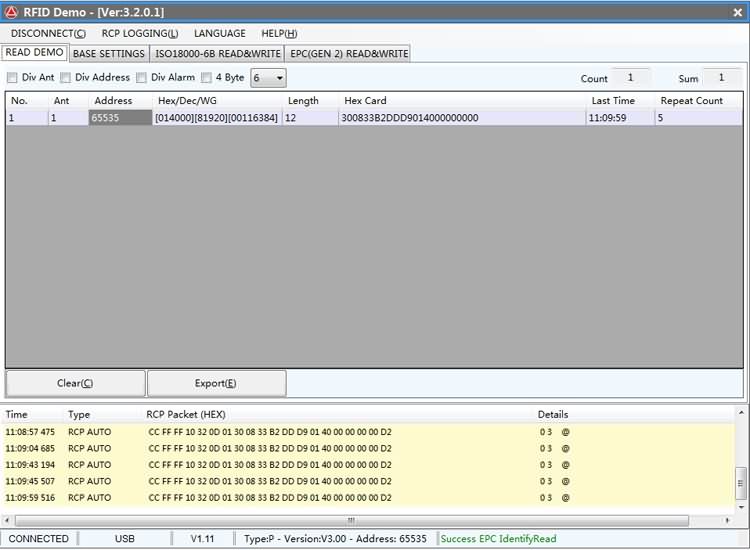Image resolution: width=750 pixels, height=550 pixels.
Task: Sort by the Repeat Count column header
Action: pos(699,101)
